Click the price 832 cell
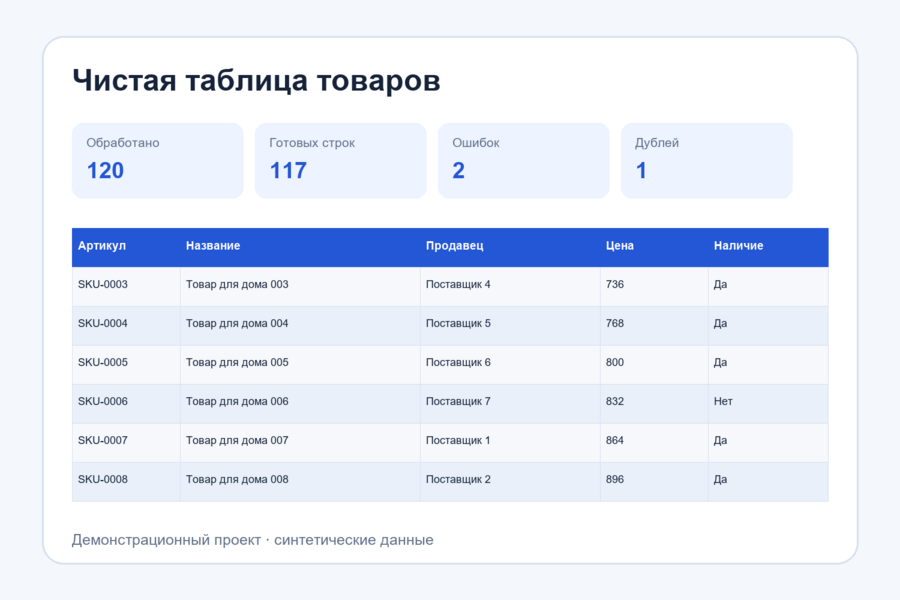This screenshot has width=900, height=600. (654, 403)
